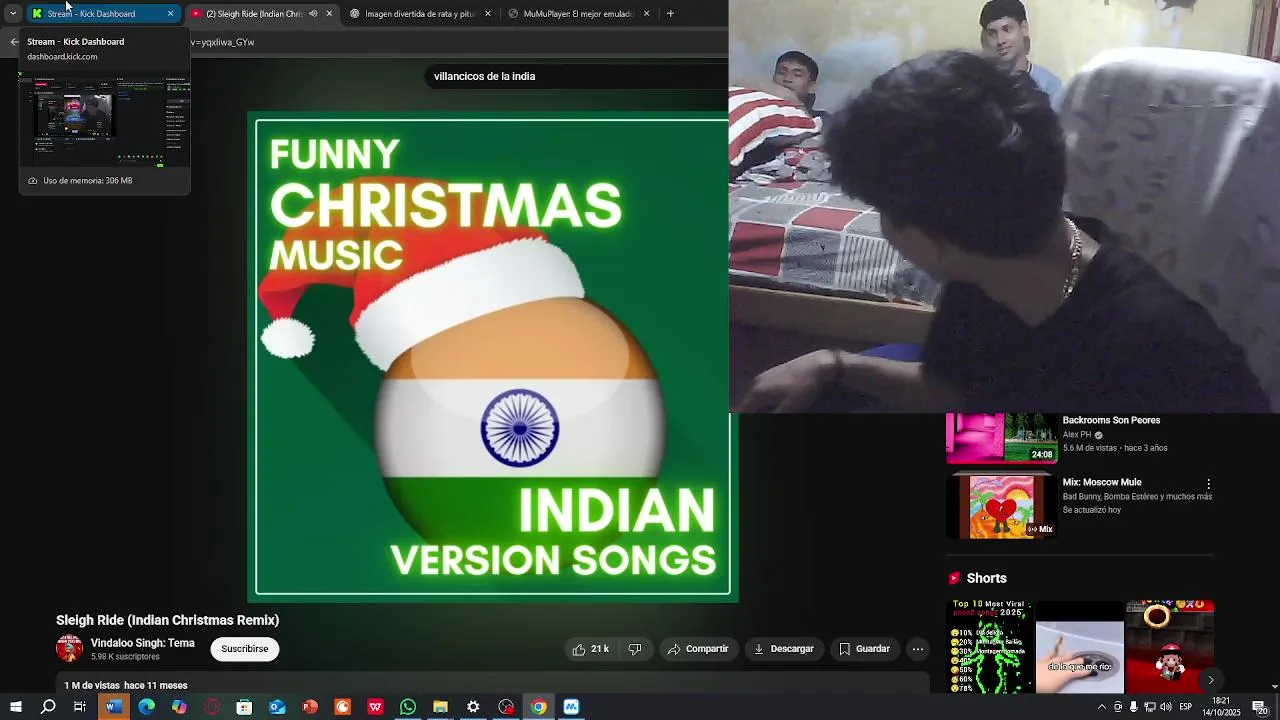The width and height of the screenshot is (1280, 720).
Task: Open Alex PH channel name
Action: (x=1077, y=435)
